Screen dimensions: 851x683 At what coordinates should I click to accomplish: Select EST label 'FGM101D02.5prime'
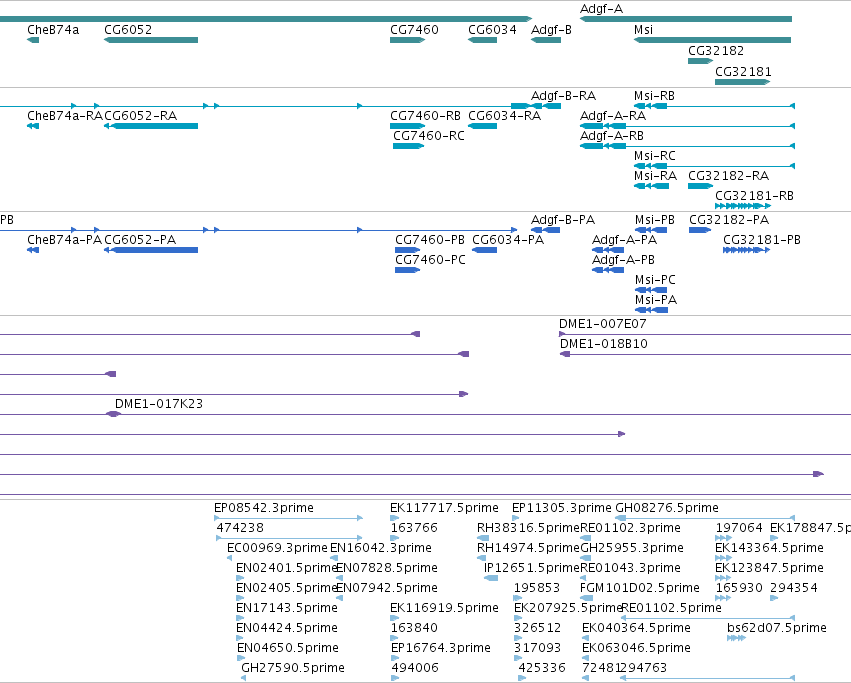click(640, 588)
